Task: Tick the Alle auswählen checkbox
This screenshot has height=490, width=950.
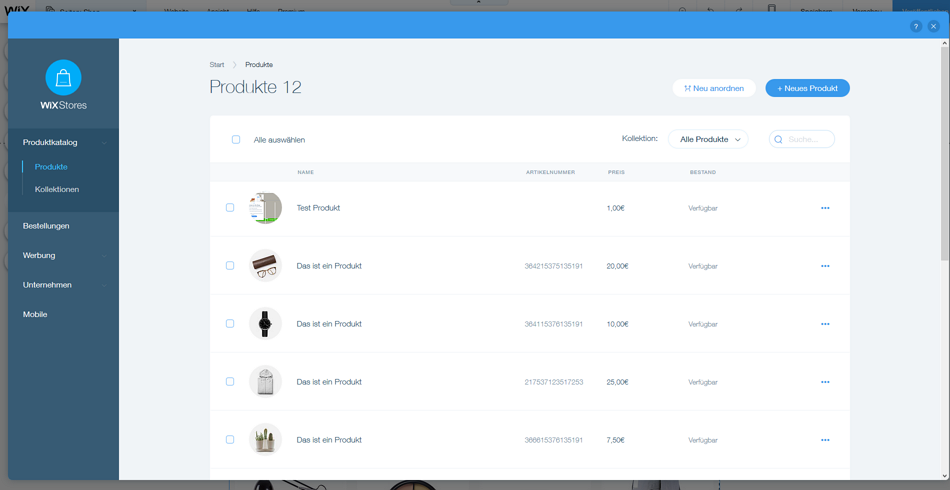Action: pyautogui.click(x=236, y=140)
